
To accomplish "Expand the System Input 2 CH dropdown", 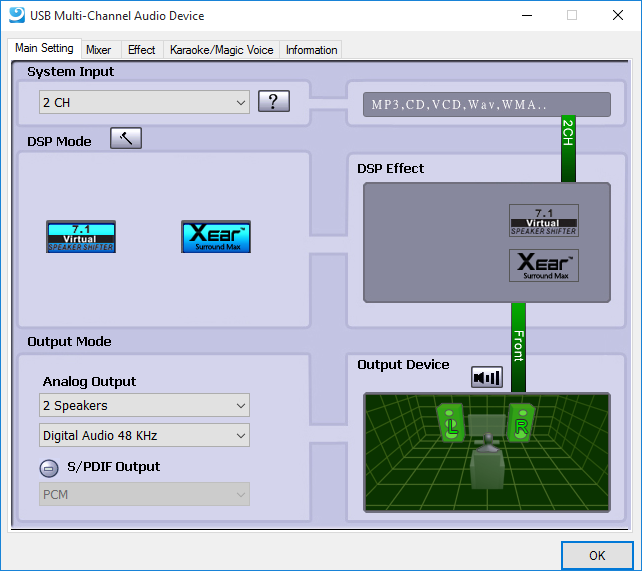I will (x=145, y=102).
